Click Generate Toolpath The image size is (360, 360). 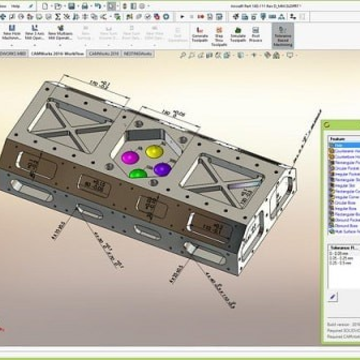coord(200,34)
